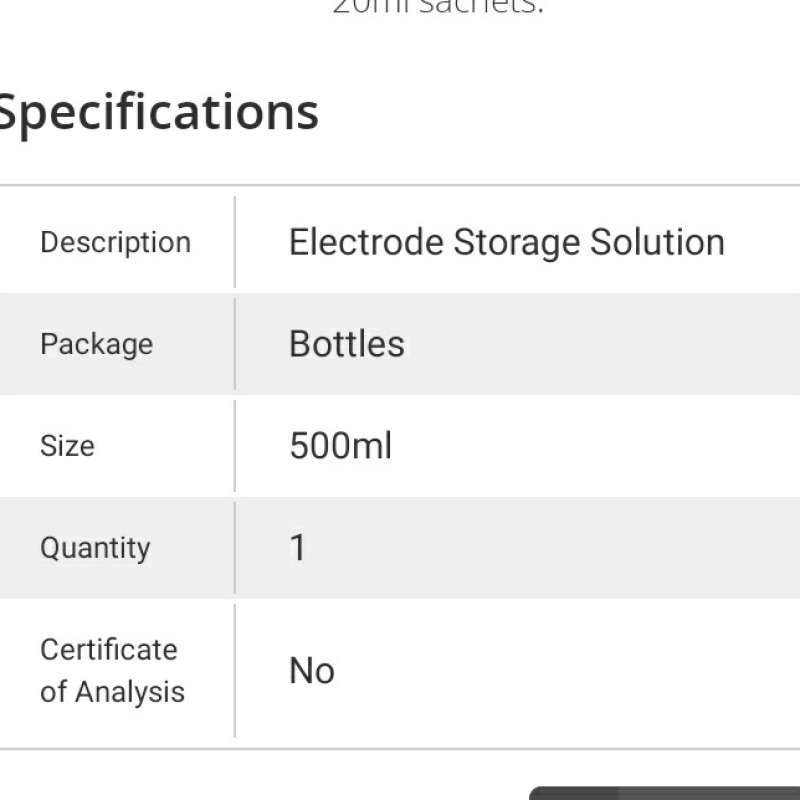Screen dimensions: 800x800
Task: Click the divider line below the Specifications heading
Action: point(400,185)
